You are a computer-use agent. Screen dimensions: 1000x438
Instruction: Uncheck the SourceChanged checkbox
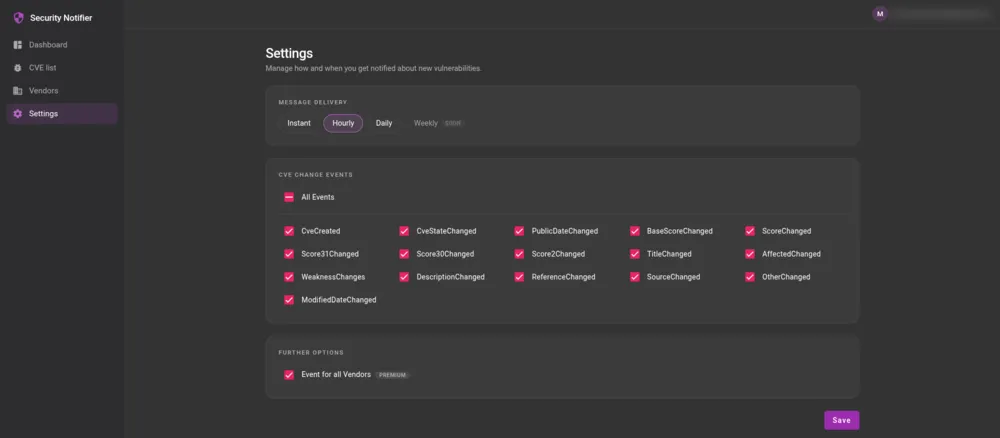click(635, 277)
